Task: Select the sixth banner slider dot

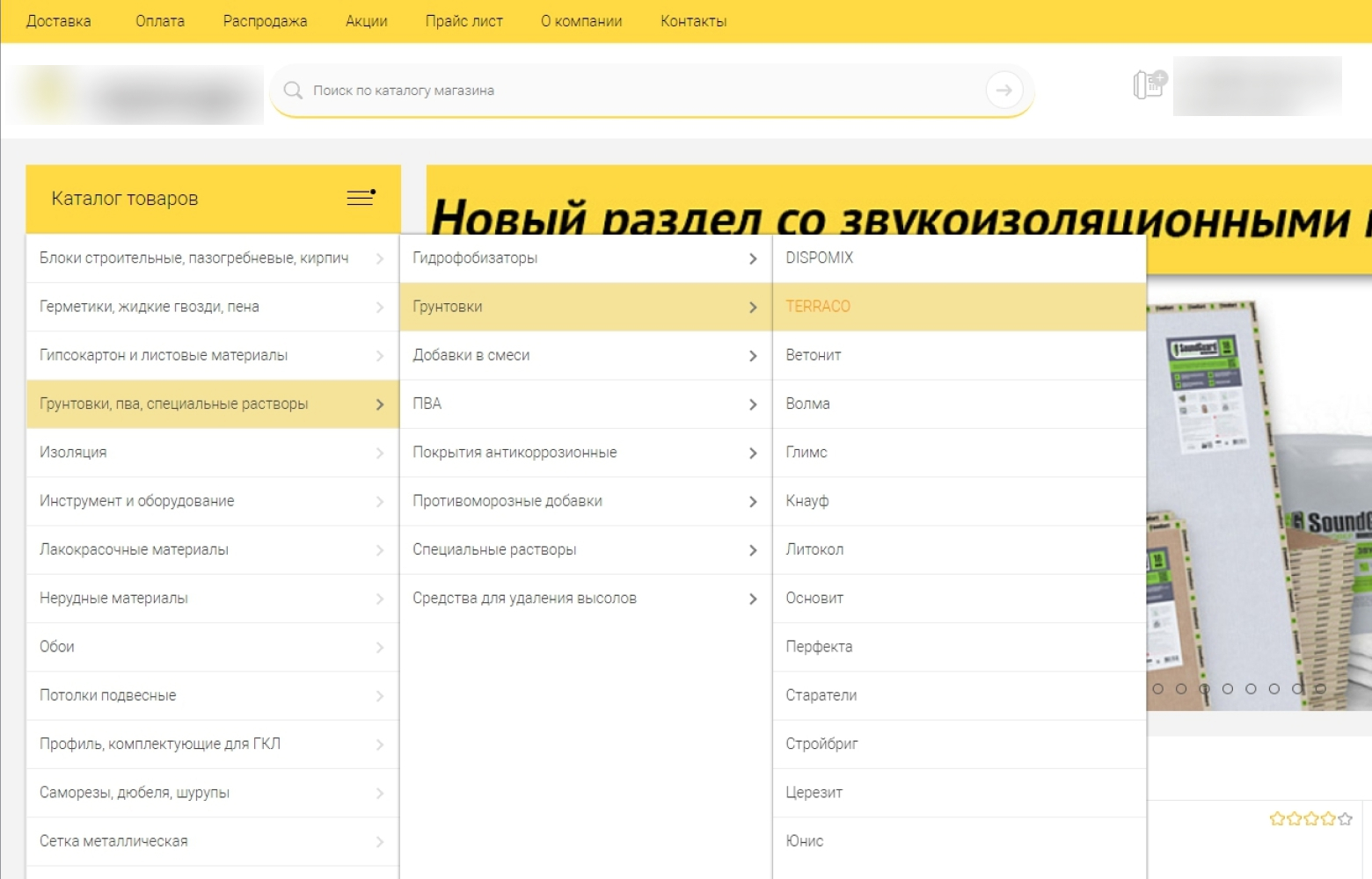Action: pyautogui.click(x=1274, y=689)
